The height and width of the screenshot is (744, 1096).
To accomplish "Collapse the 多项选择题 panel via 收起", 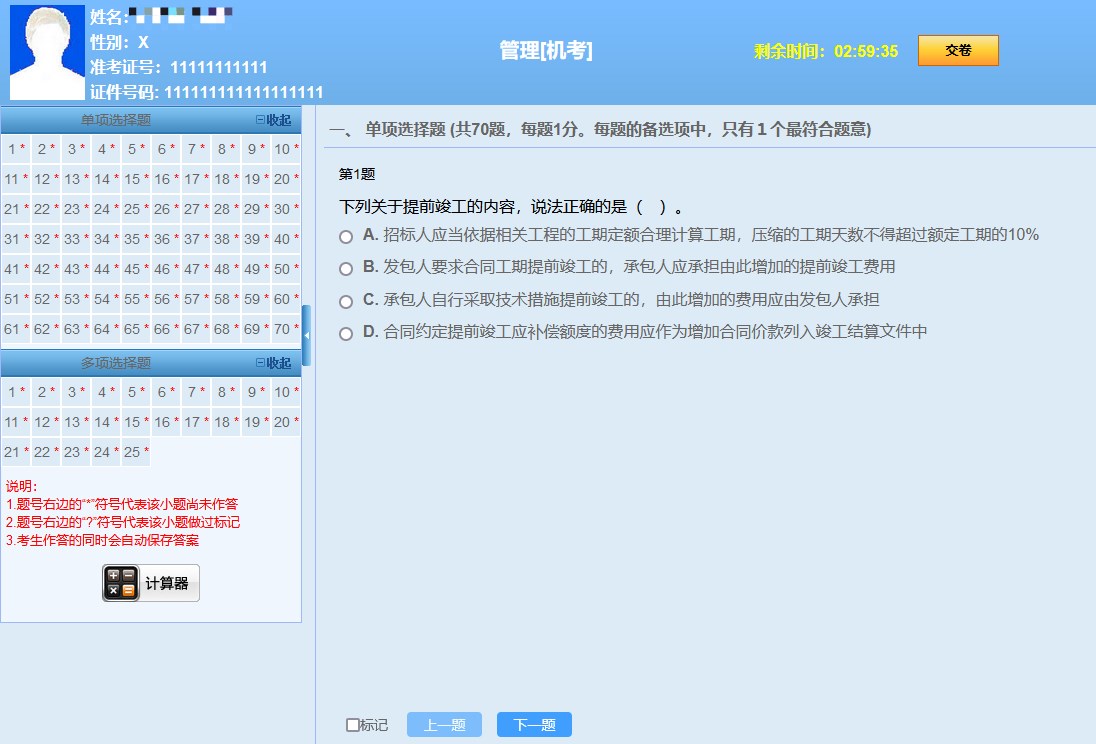I will coord(274,363).
